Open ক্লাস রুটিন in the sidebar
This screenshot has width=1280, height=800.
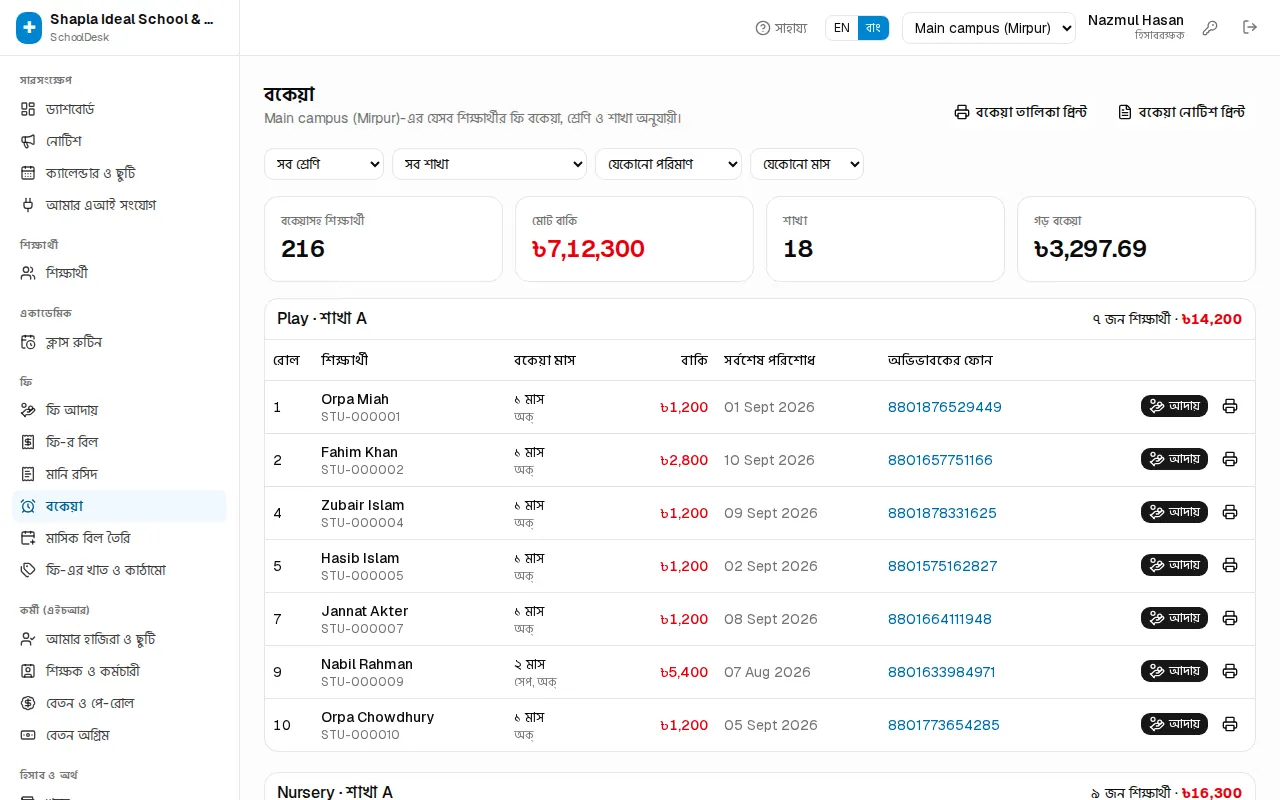[119, 342]
